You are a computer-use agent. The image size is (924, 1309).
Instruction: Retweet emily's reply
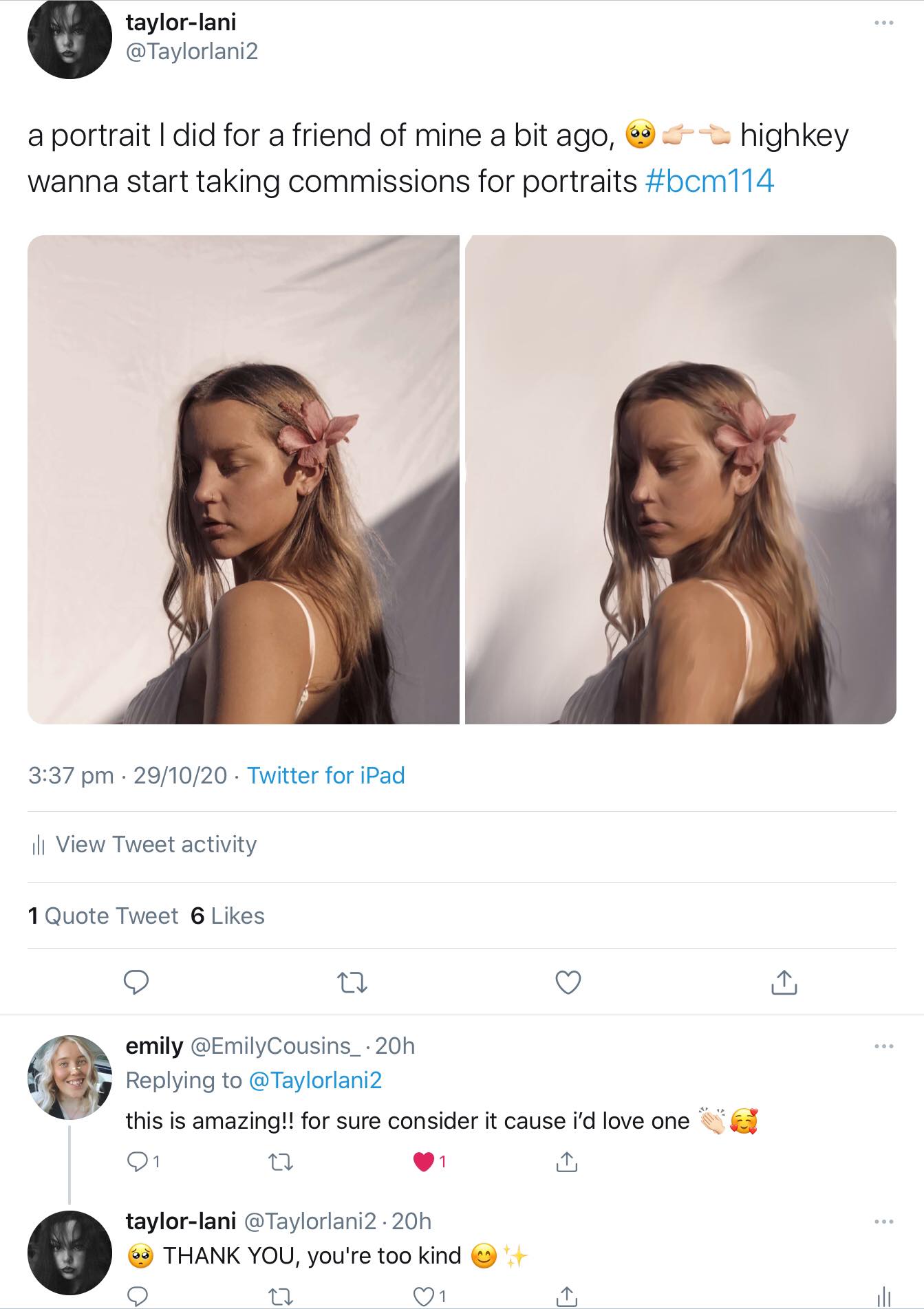[280, 1162]
